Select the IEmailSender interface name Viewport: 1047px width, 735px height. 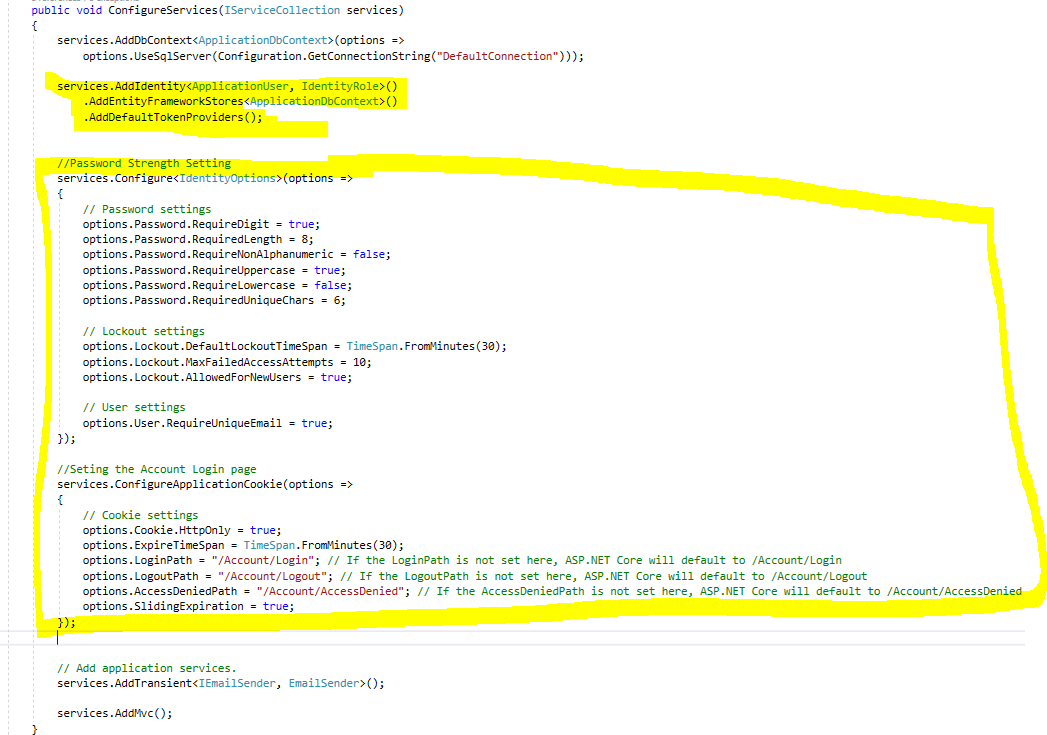(237, 684)
